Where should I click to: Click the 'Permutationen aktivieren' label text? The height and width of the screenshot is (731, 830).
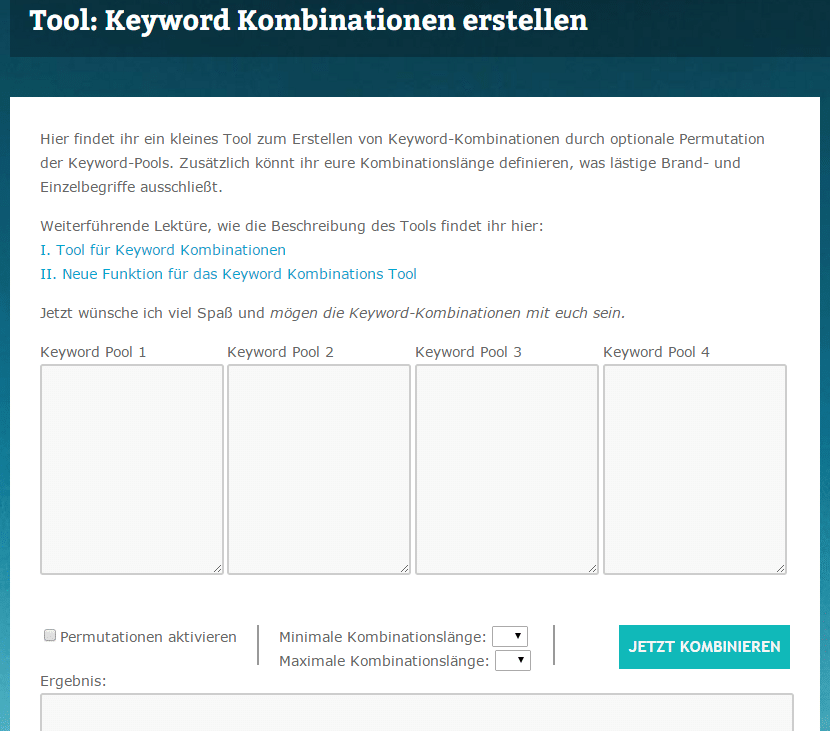148,637
